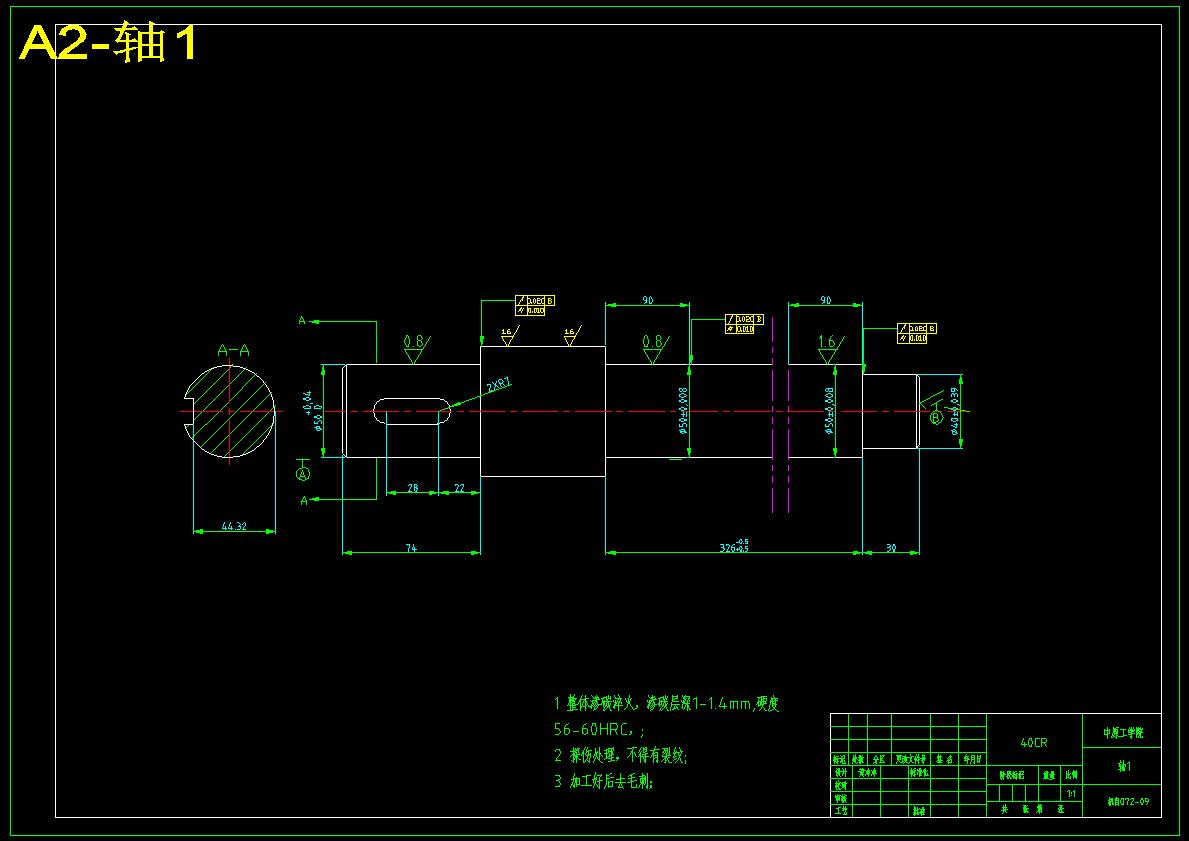Image resolution: width=1189 pixels, height=841 pixels.
Task: Click the 0.8 roughness symbol under the 90 dimension
Action: (x=655, y=348)
